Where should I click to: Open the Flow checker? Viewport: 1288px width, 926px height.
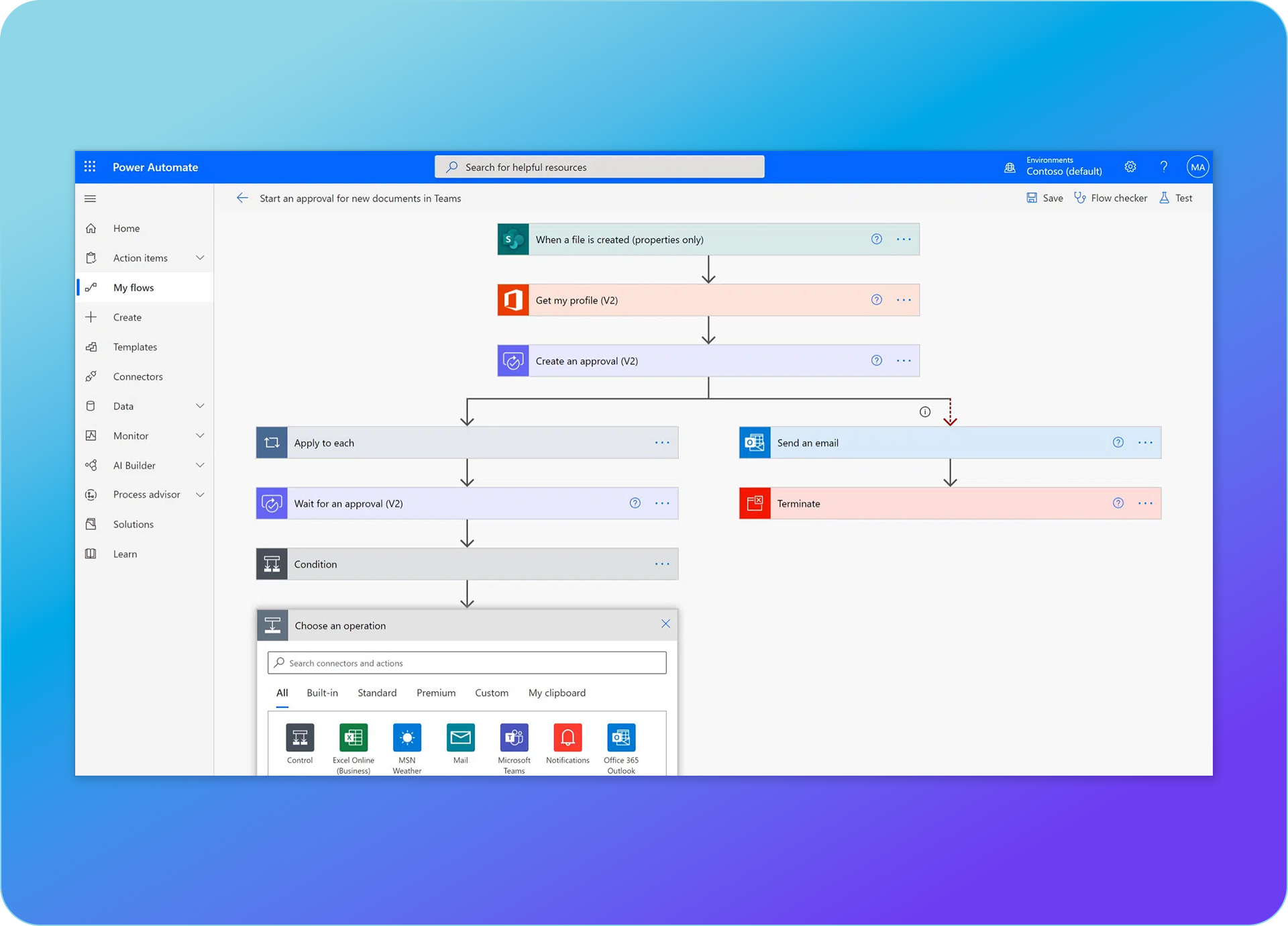1111,198
